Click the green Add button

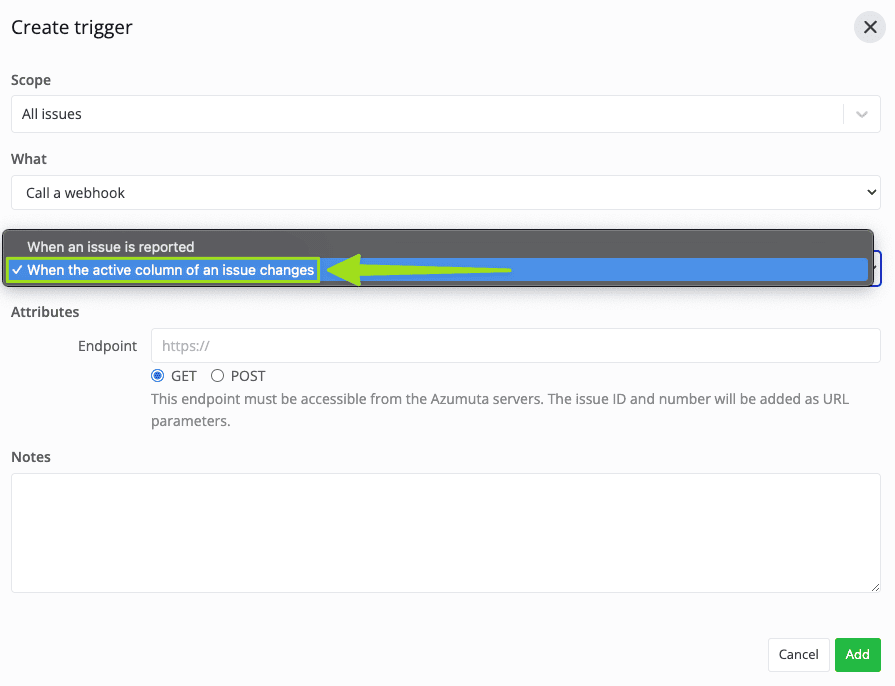pos(857,654)
